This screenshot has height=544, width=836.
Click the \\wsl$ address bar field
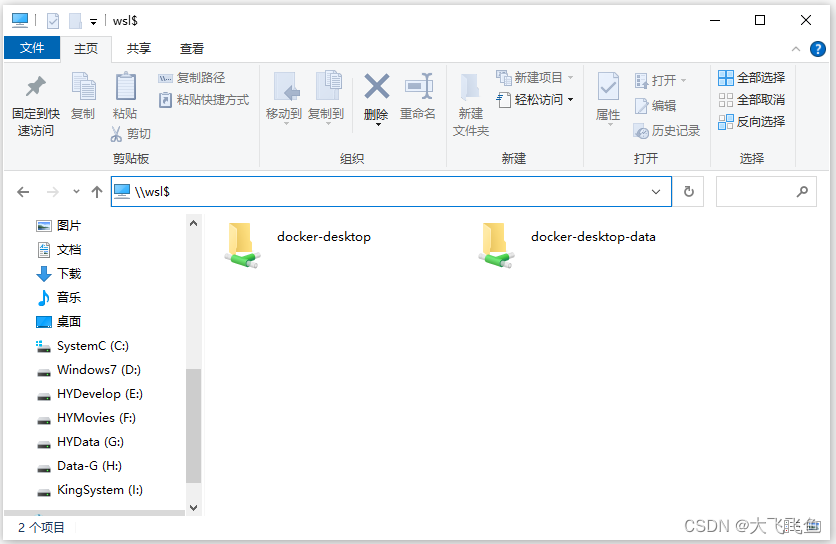[391, 191]
